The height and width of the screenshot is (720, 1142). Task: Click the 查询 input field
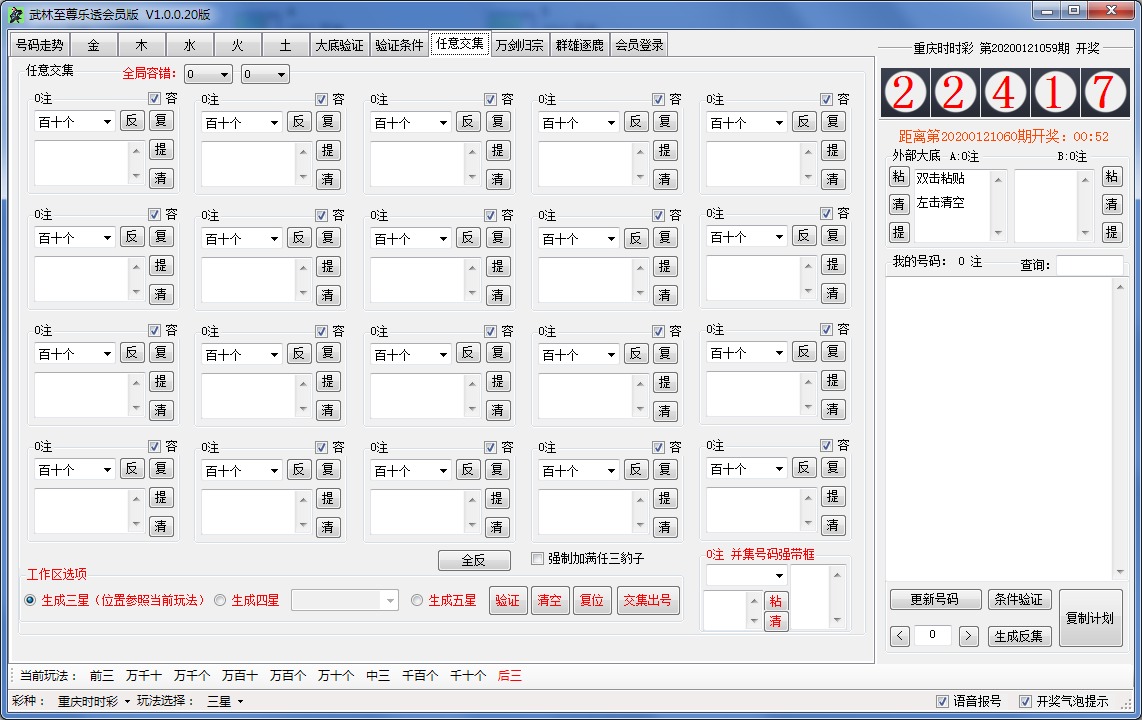pos(1089,265)
